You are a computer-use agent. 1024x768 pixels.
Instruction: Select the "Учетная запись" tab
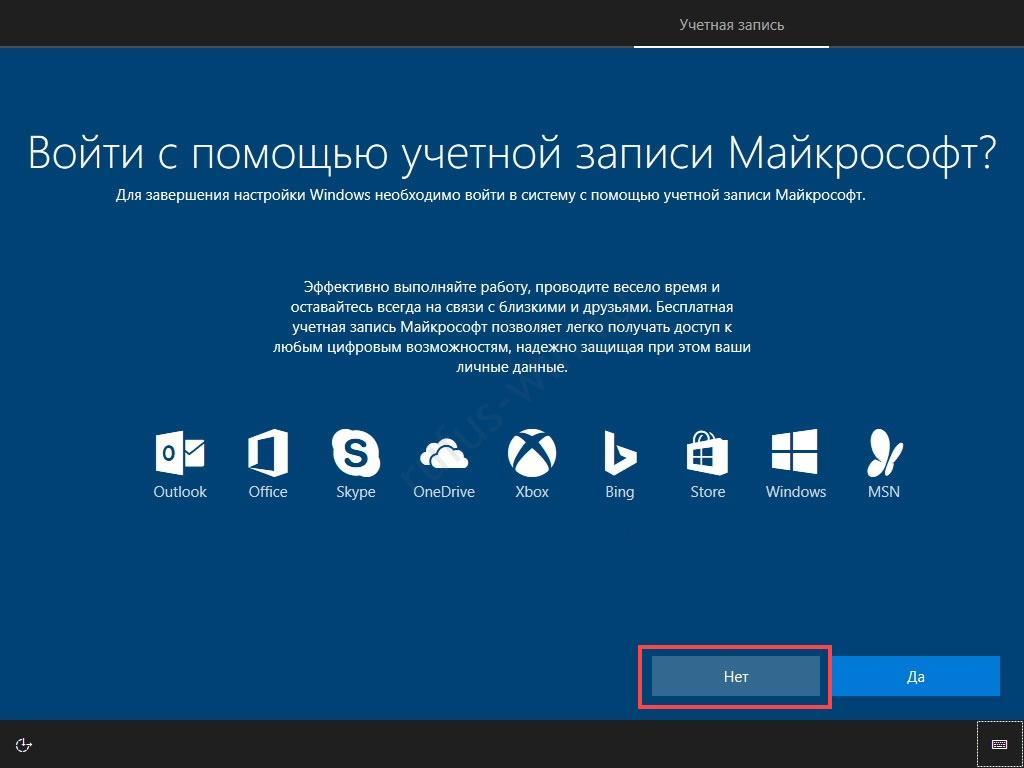point(731,25)
